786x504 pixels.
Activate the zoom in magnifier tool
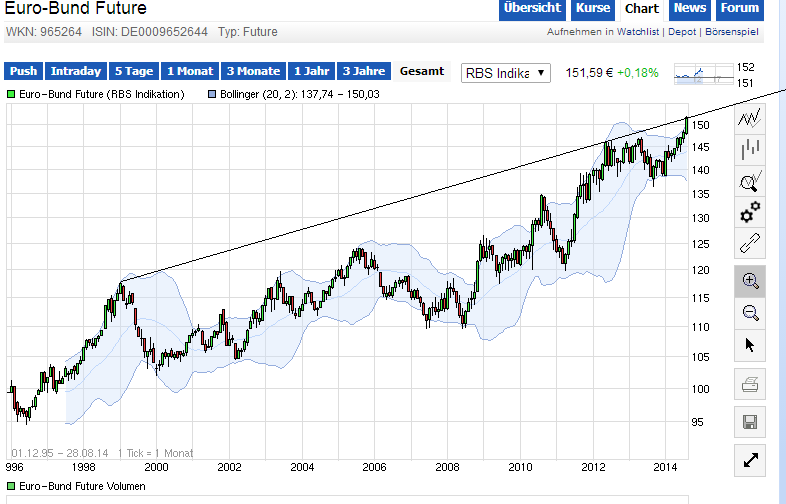pos(750,282)
